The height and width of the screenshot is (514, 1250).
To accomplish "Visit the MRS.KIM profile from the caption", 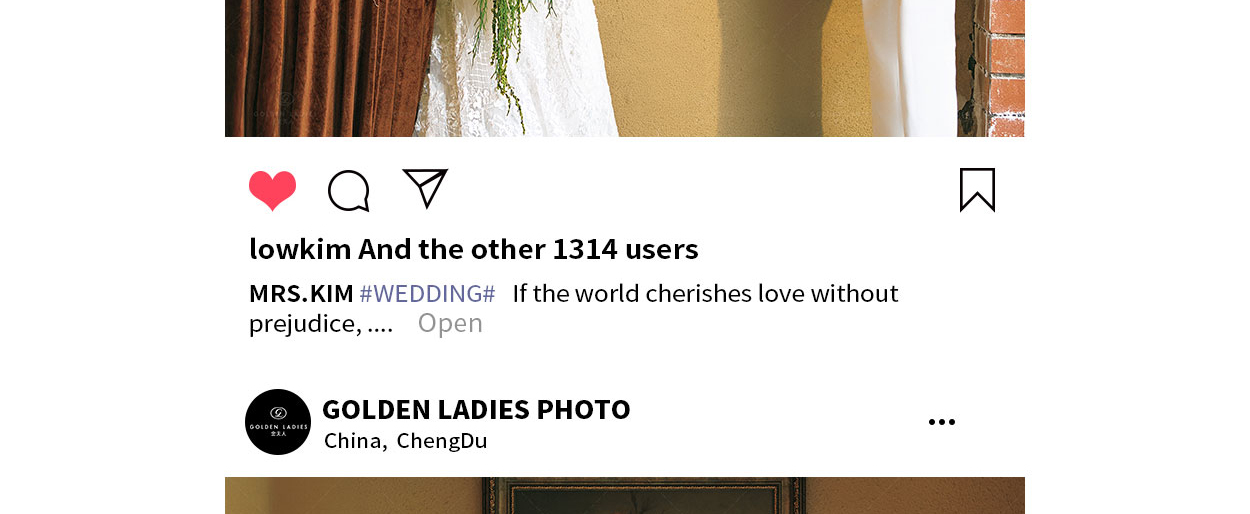I will [301, 294].
